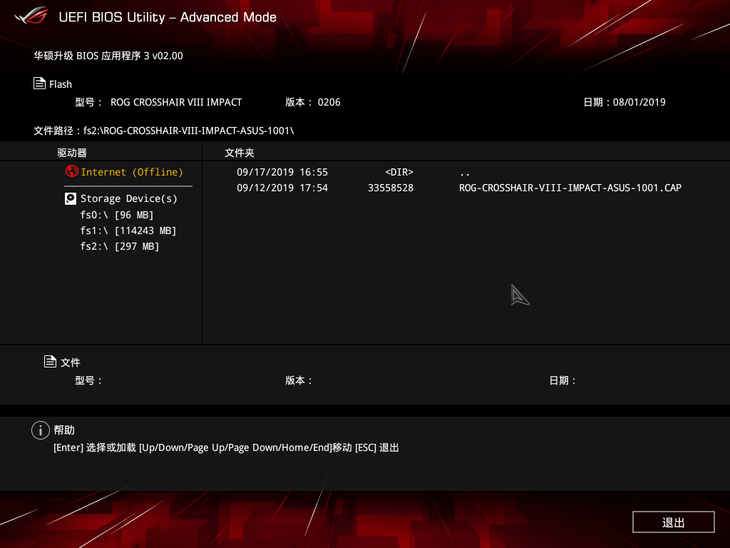Select the fs2:\ [297 MB] drive
Screen dimensions: 730x548
(x=119, y=246)
